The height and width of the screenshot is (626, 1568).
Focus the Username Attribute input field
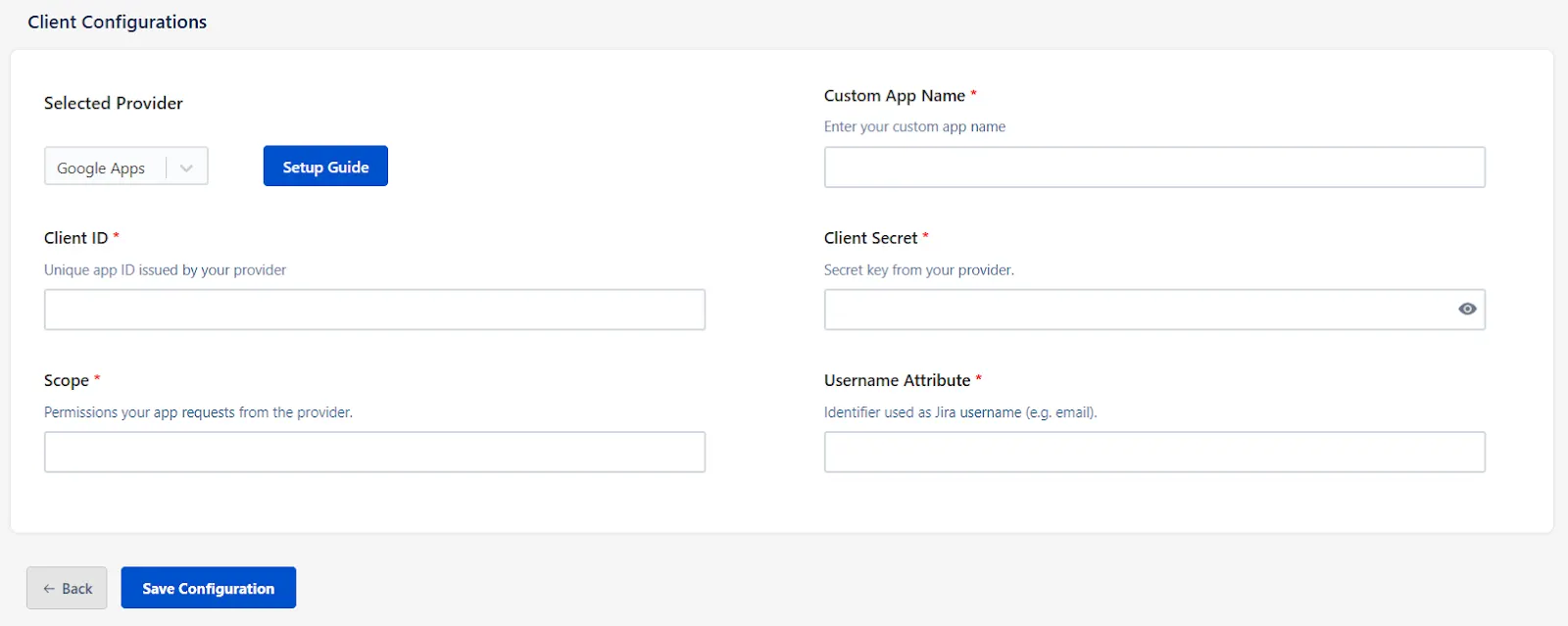[x=1154, y=452]
